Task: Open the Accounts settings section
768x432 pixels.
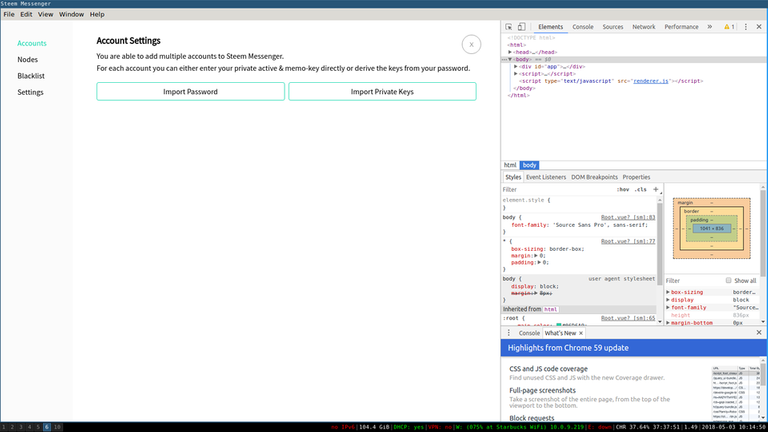Action: [32, 43]
